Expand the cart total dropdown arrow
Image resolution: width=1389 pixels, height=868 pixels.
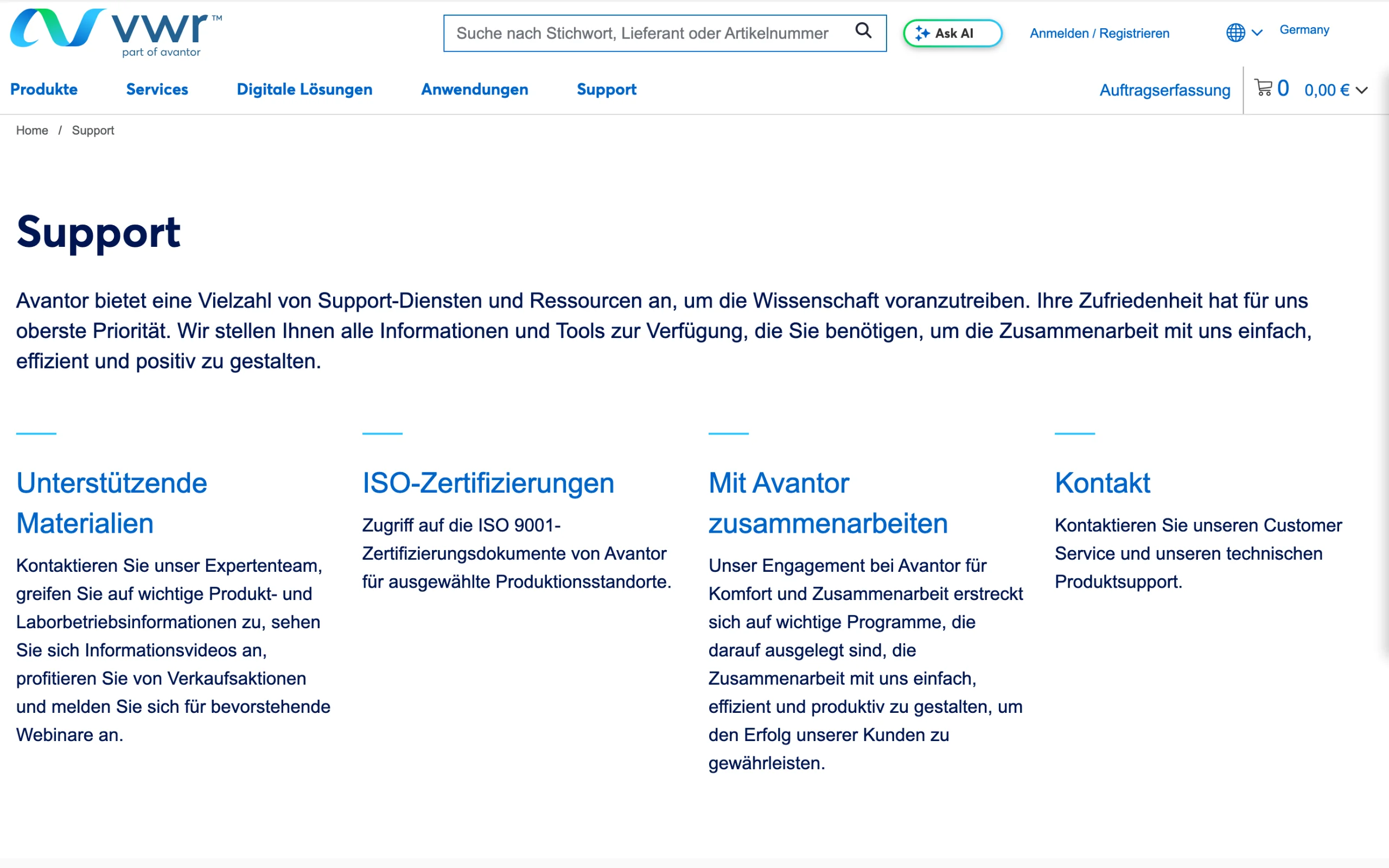(1361, 91)
